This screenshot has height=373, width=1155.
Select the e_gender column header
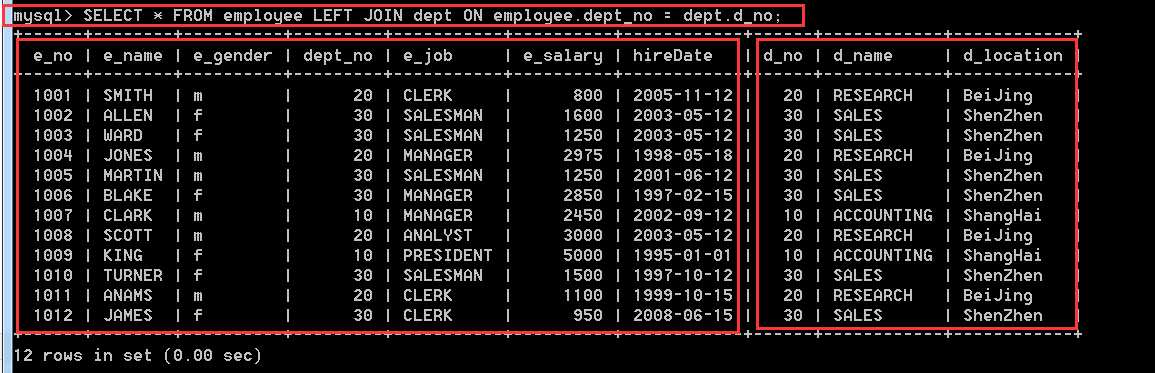point(233,56)
